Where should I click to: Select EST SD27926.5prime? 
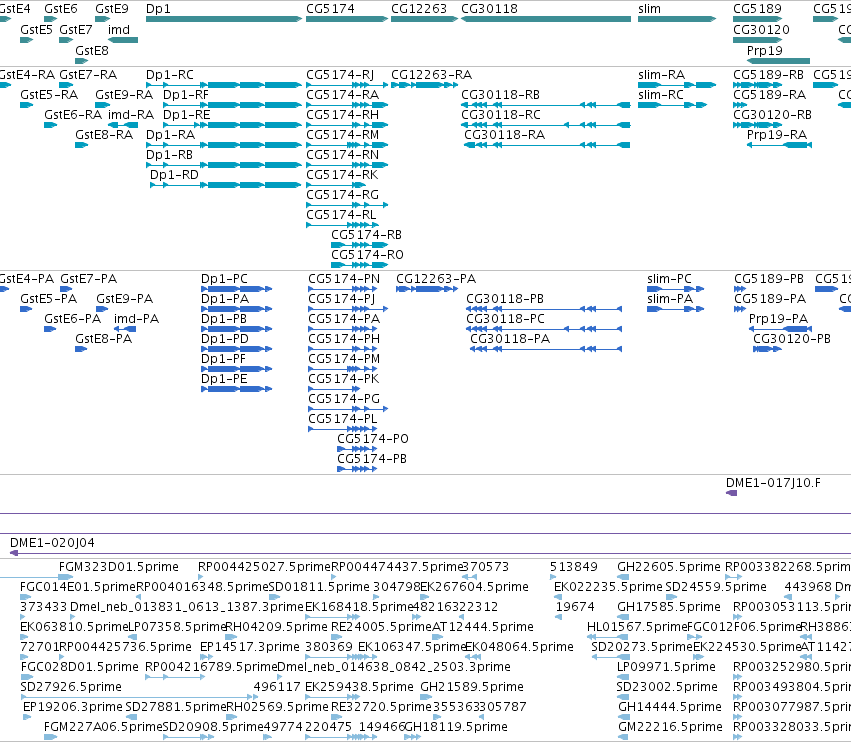(x=71, y=686)
